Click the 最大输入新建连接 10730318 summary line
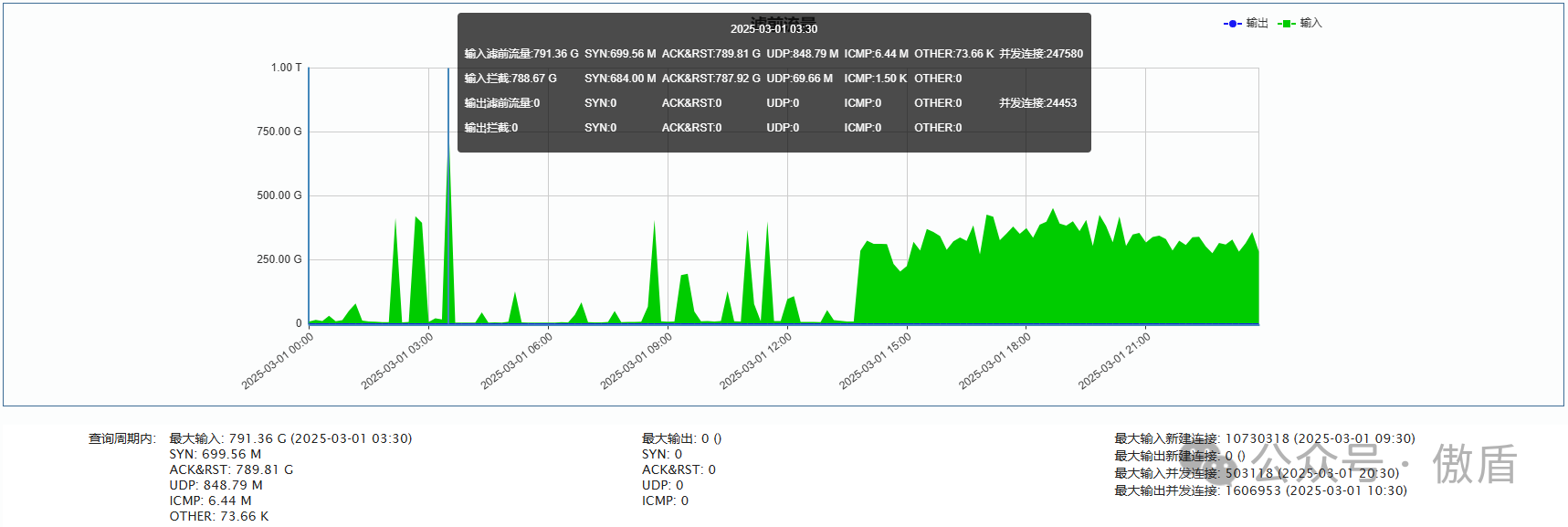Viewport: 1568px width, 527px height. click(x=1264, y=438)
